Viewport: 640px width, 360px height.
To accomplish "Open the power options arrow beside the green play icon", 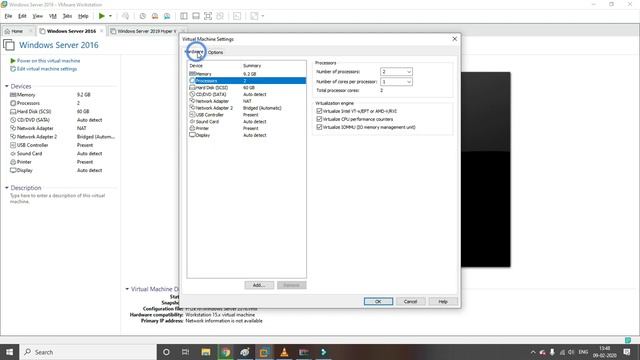I will (110, 16).
